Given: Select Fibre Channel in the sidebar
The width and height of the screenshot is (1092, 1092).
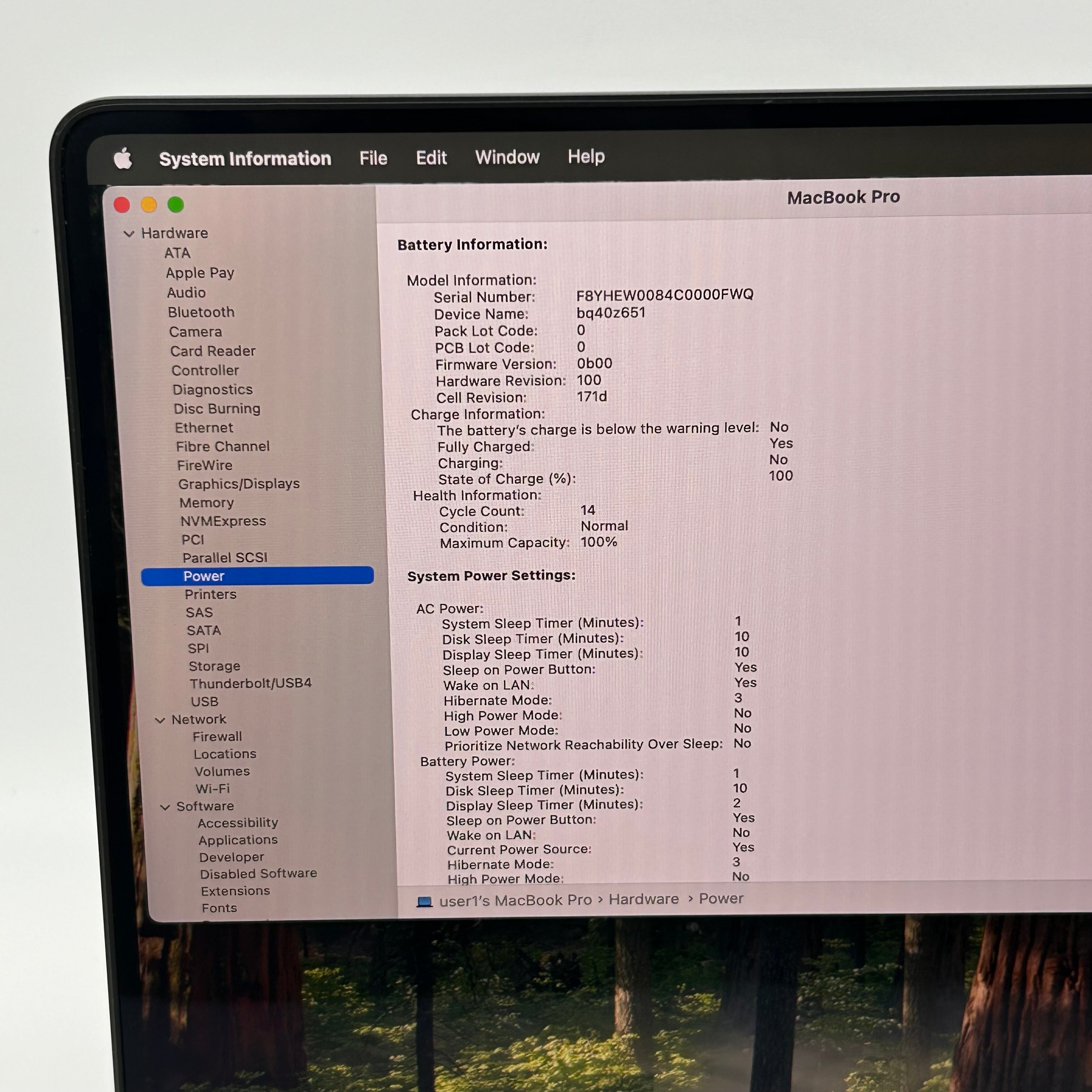Looking at the screenshot, I should point(223,447).
